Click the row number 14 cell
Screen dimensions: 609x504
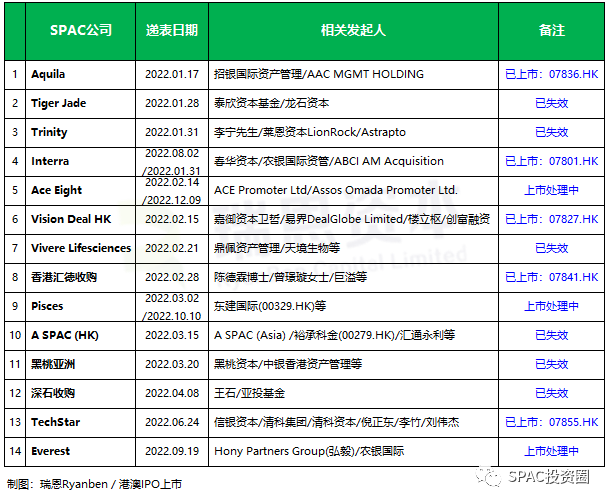pos(15,452)
